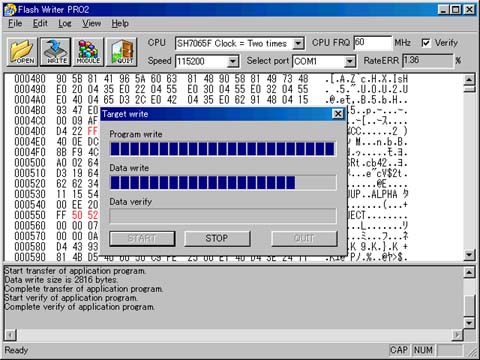Open the MODULE toolbar icon

pos(88,52)
